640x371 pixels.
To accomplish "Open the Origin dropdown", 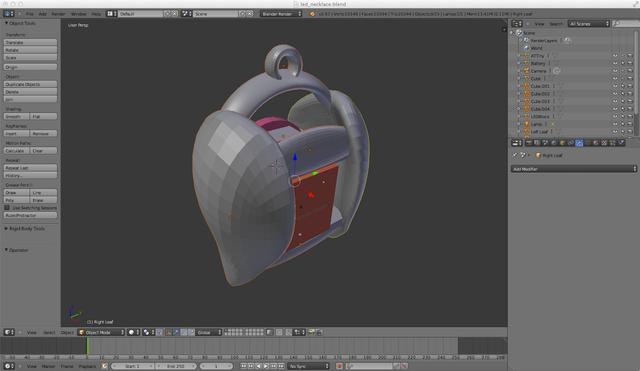I will click(x=30, y=67).
